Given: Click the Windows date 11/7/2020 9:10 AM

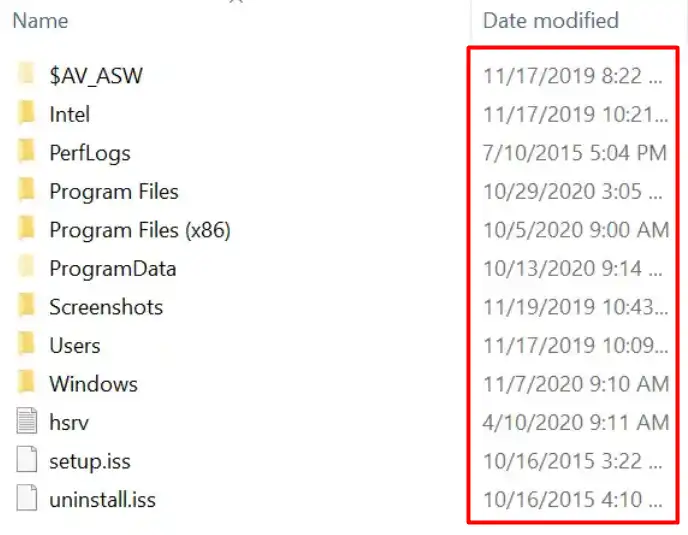Looking at the screenshot, I should pyautogui.click(x=575, y=384).
